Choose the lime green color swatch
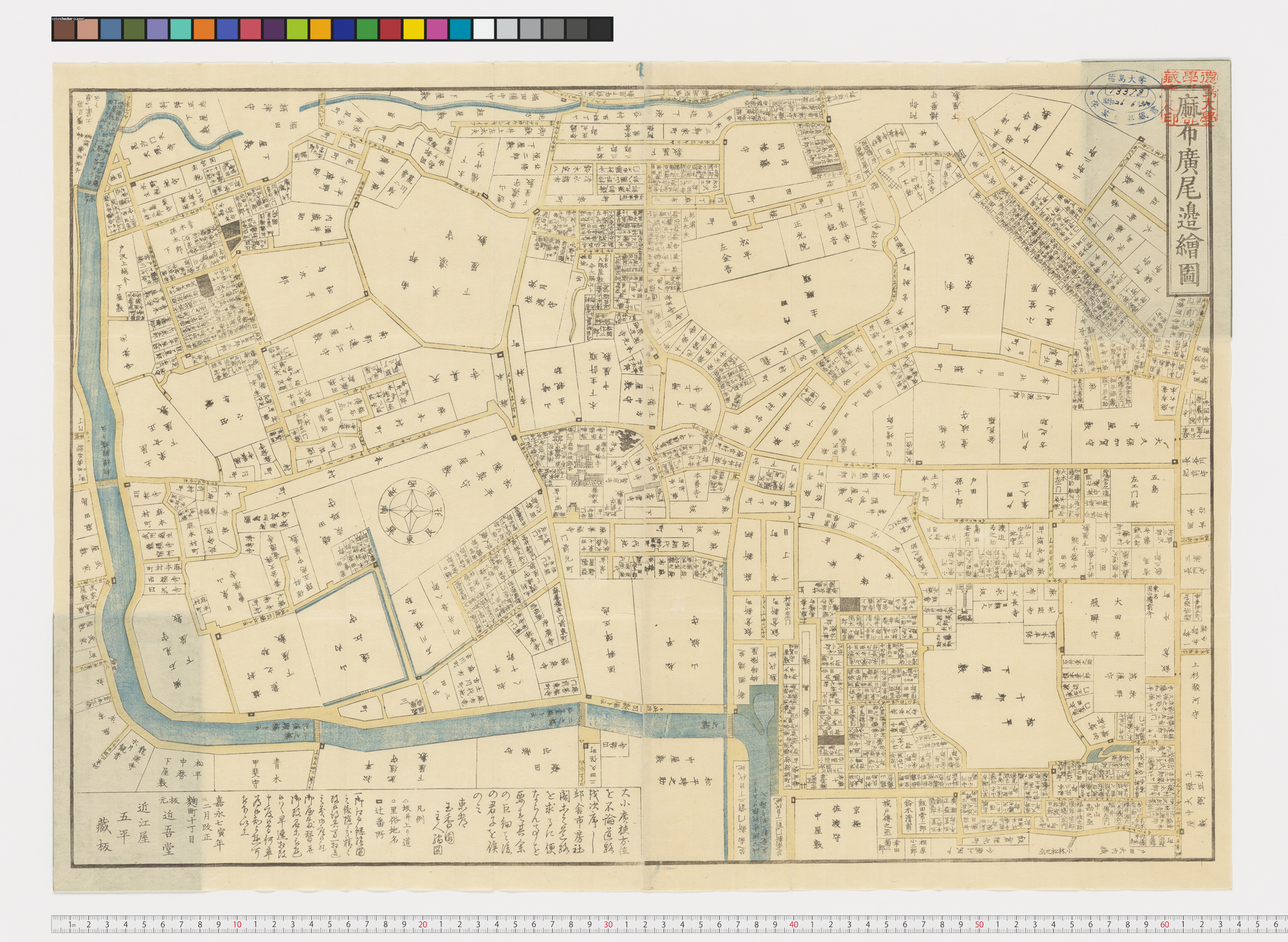Image resolution: width=1288 pixels, height=942 pixels. click(298, 30)
